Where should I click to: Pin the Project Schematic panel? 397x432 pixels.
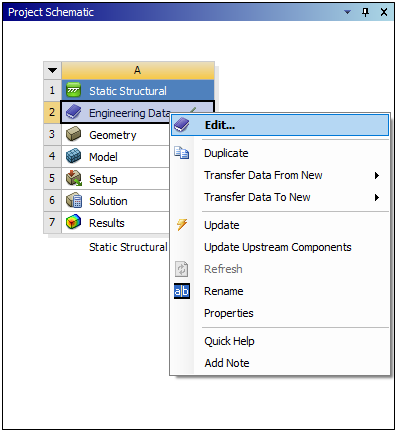point(366,12)
